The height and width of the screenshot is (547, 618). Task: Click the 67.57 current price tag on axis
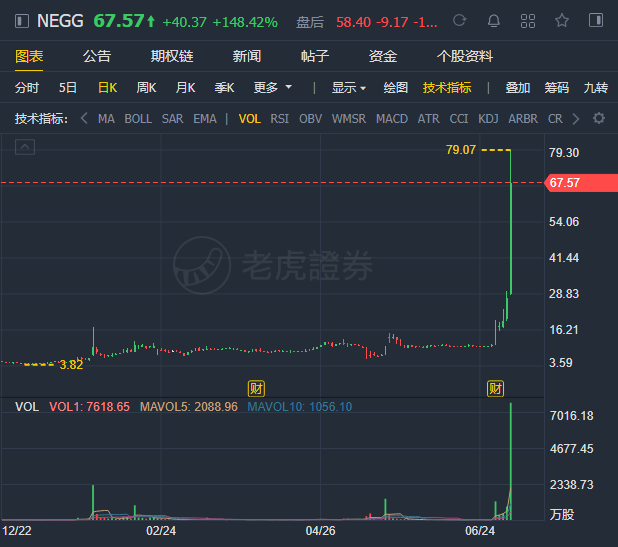581,183
